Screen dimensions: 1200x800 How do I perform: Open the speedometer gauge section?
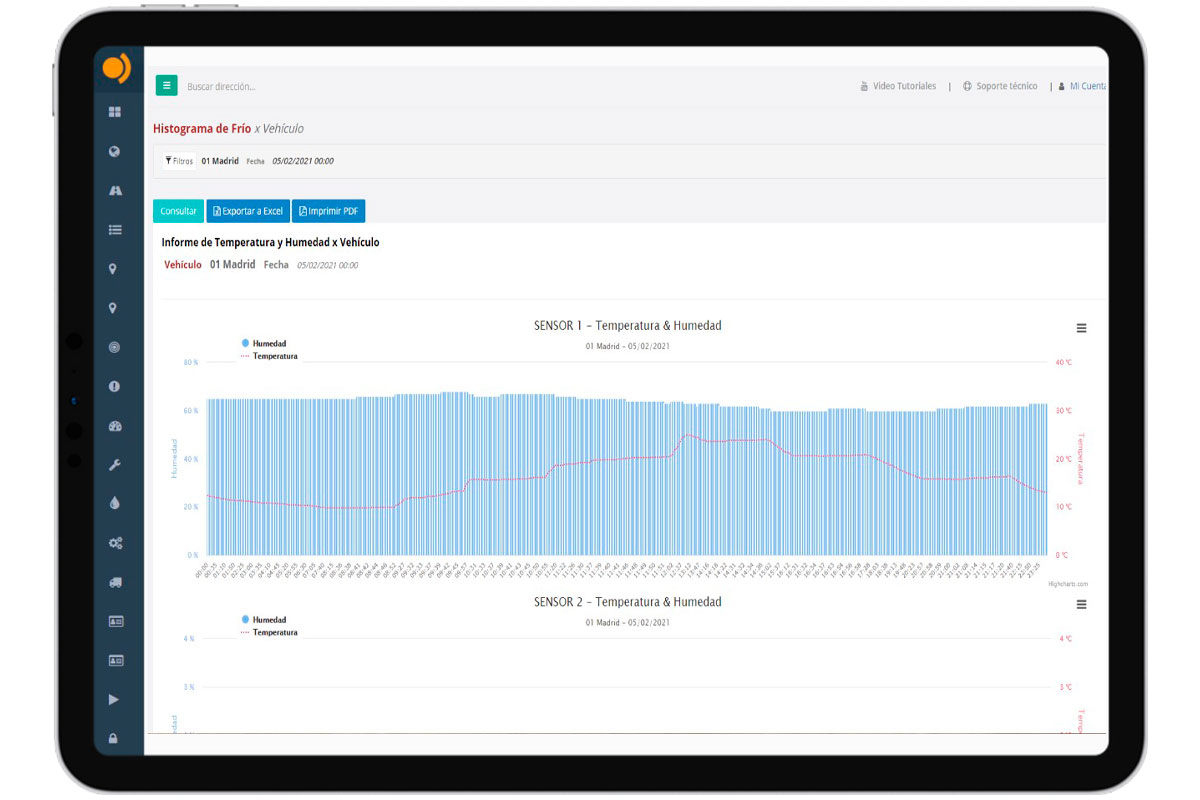[115, 426]
